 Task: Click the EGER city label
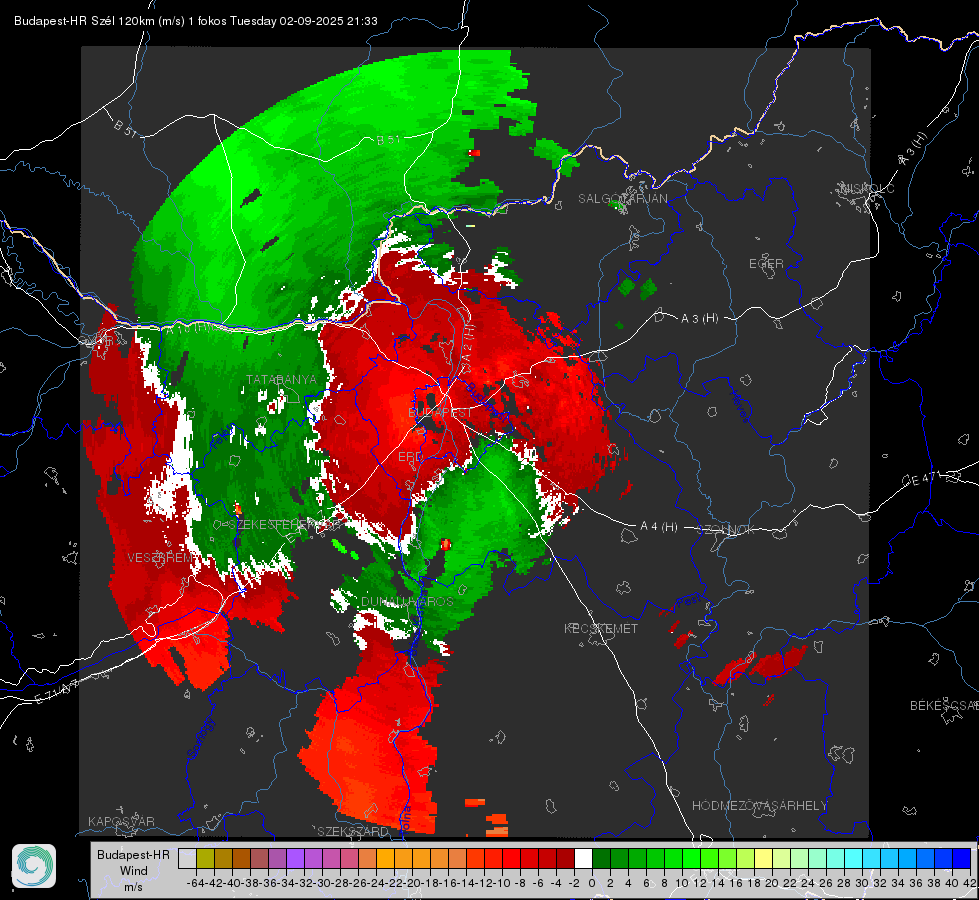click(x=766, y=264)
